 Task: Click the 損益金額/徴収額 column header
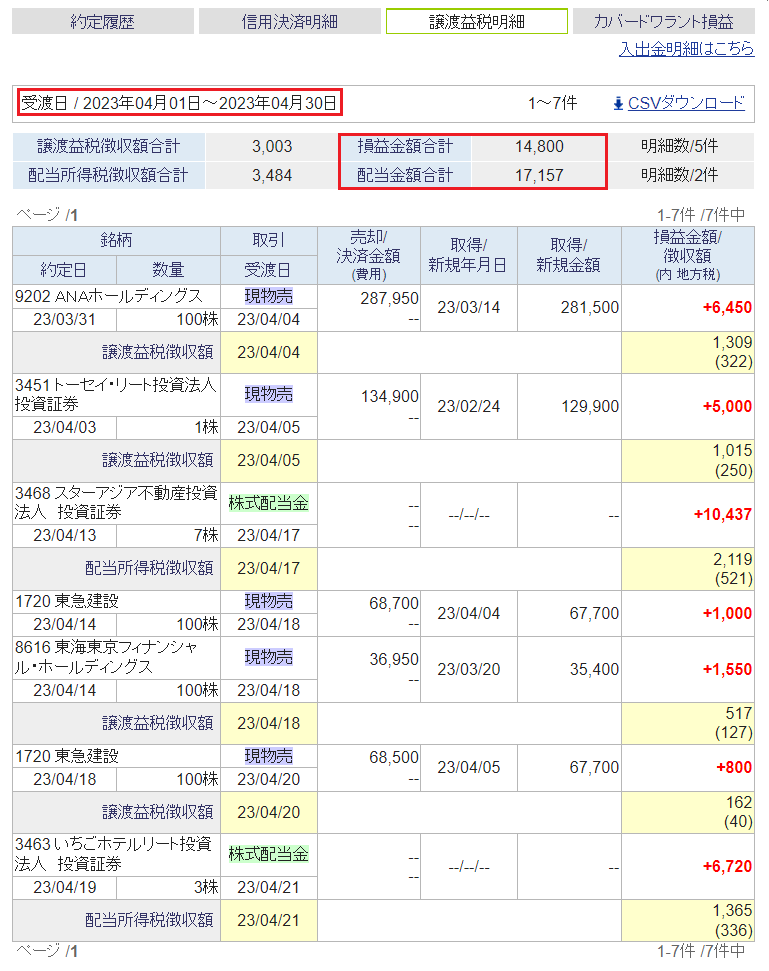point(688,255)
